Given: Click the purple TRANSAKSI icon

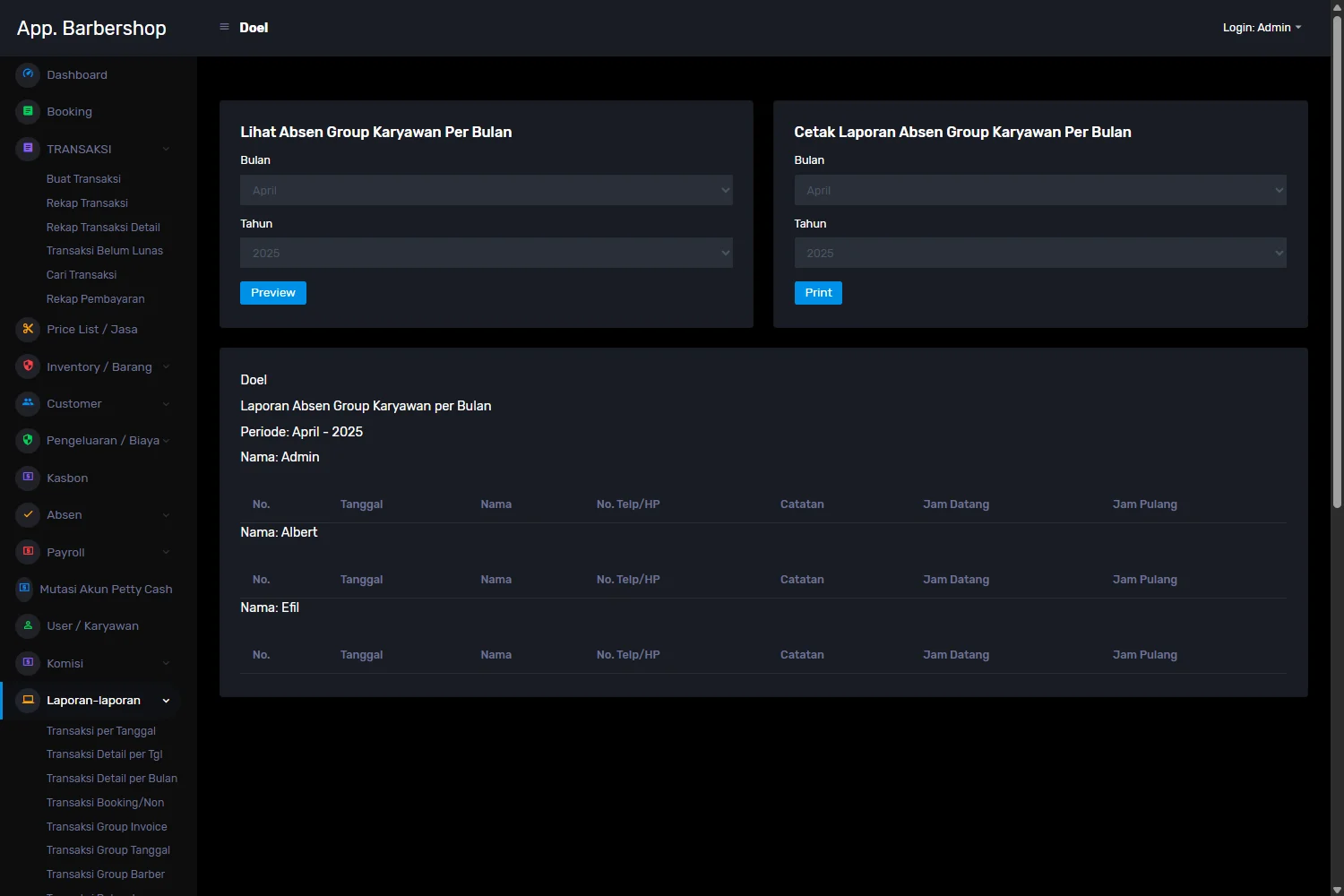Looking at the screenshot, I should (28, 148).
